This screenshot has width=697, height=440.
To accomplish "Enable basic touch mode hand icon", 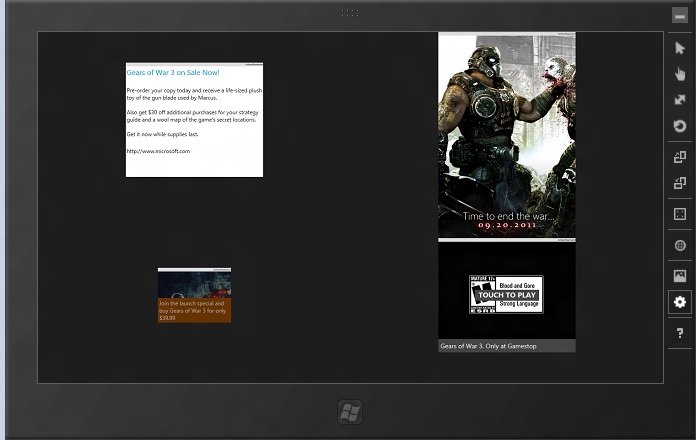I will (x=680, y=74).
